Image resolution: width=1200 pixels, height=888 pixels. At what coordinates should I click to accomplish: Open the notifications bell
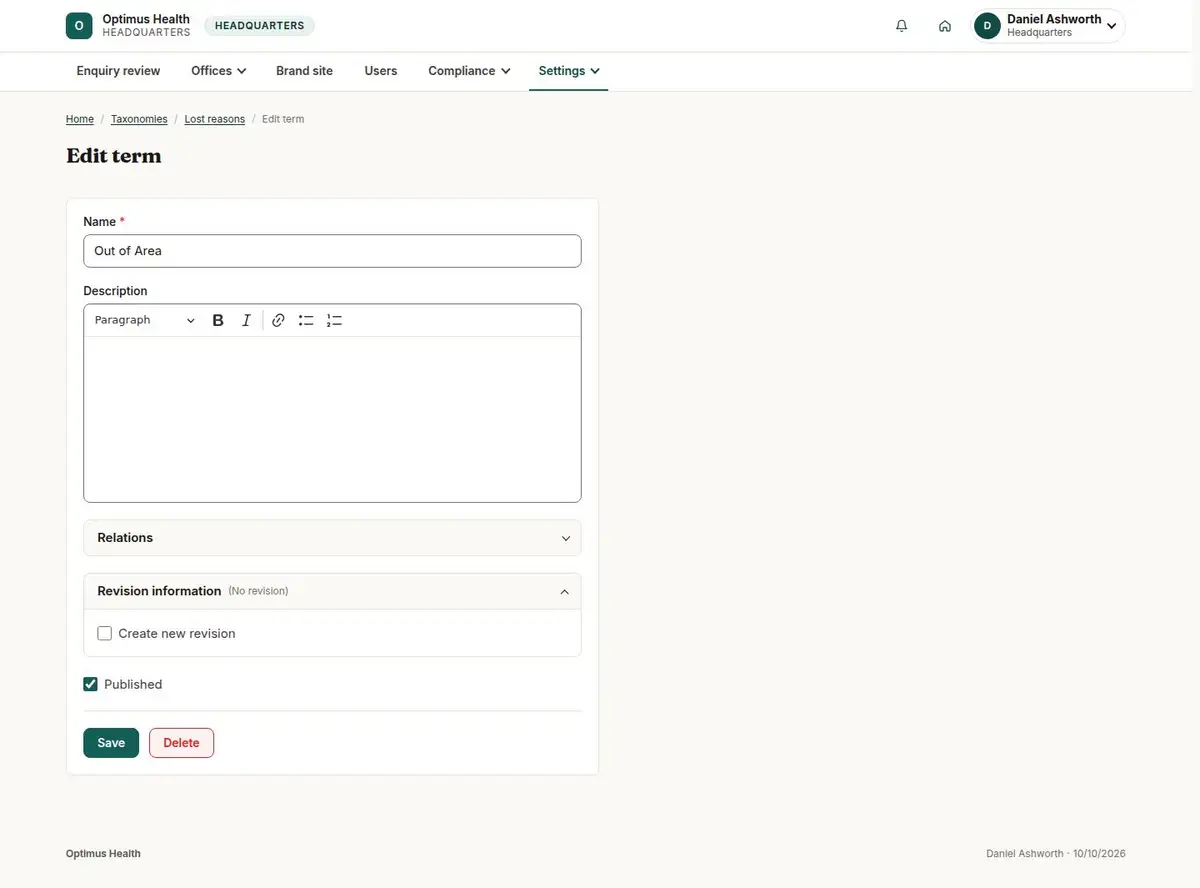(x=902, y=26)
